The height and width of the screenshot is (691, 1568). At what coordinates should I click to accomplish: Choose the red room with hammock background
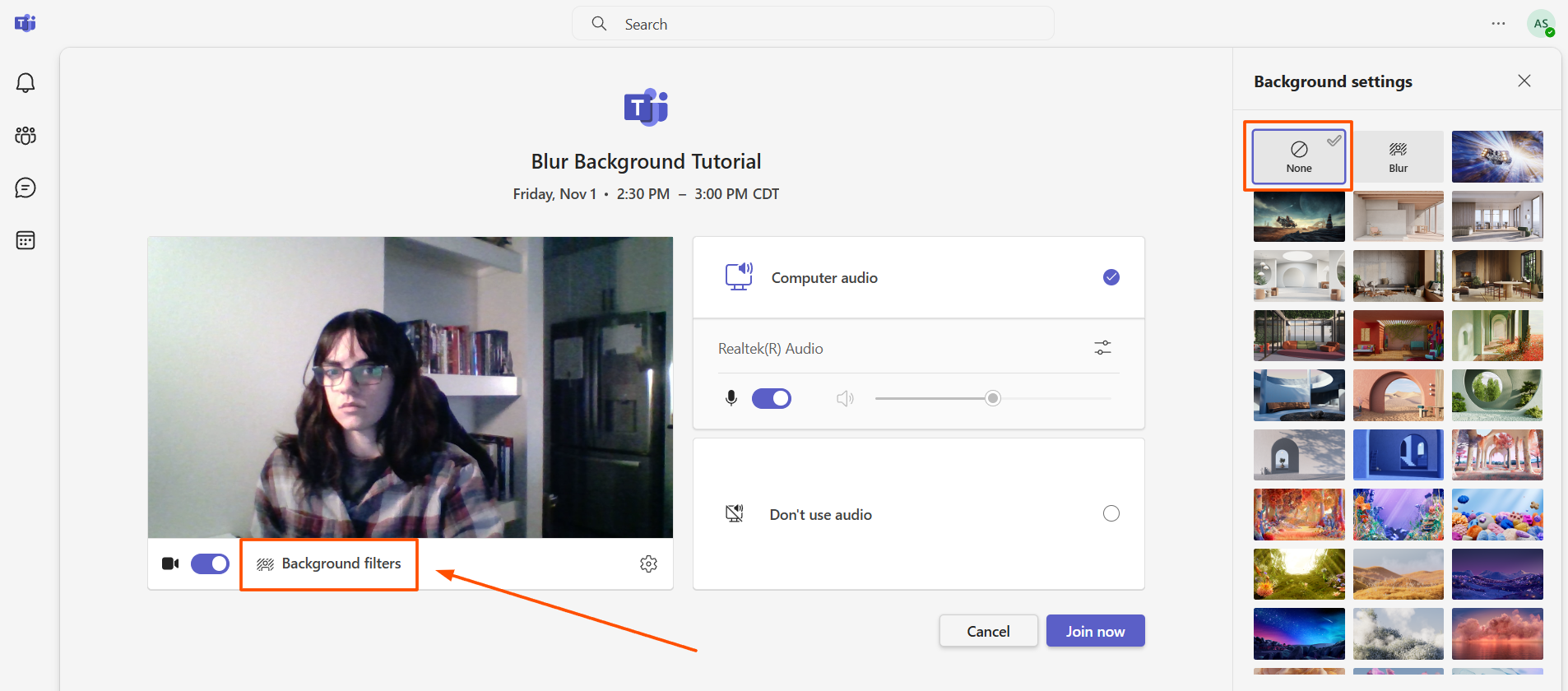pyautogui.click(x=1399, y=336)
